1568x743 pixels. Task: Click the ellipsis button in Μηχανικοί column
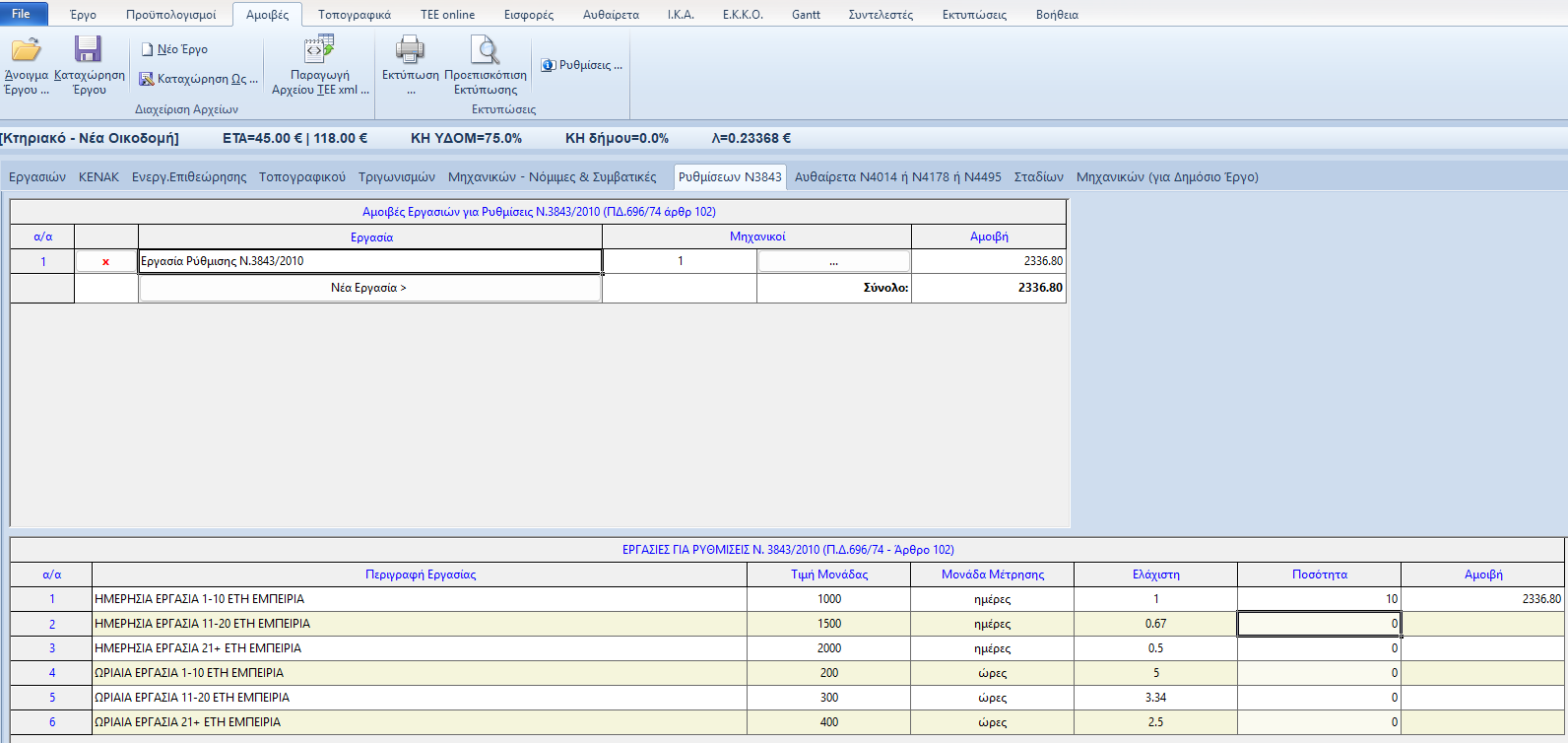click(833, 262)
